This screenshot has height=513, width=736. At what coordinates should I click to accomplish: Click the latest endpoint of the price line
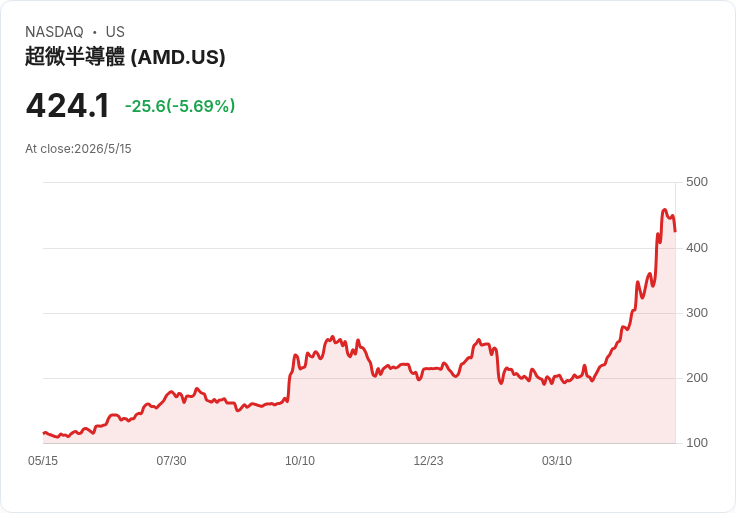[x=675, y=231]
